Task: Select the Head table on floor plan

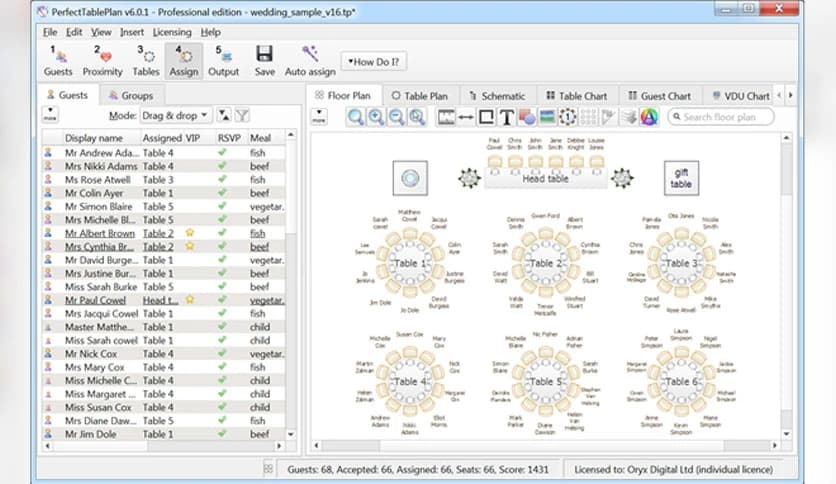Action: pos(545,179)
